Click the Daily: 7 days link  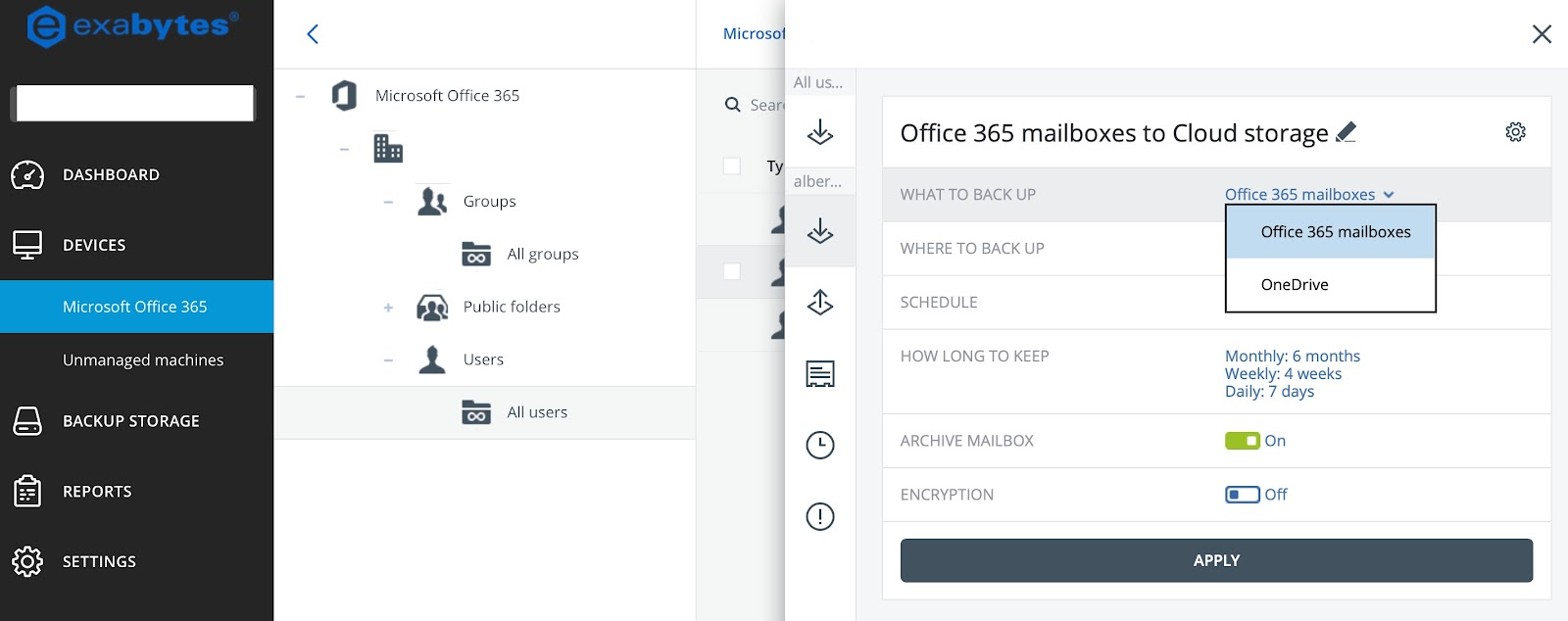(1269, 391)
